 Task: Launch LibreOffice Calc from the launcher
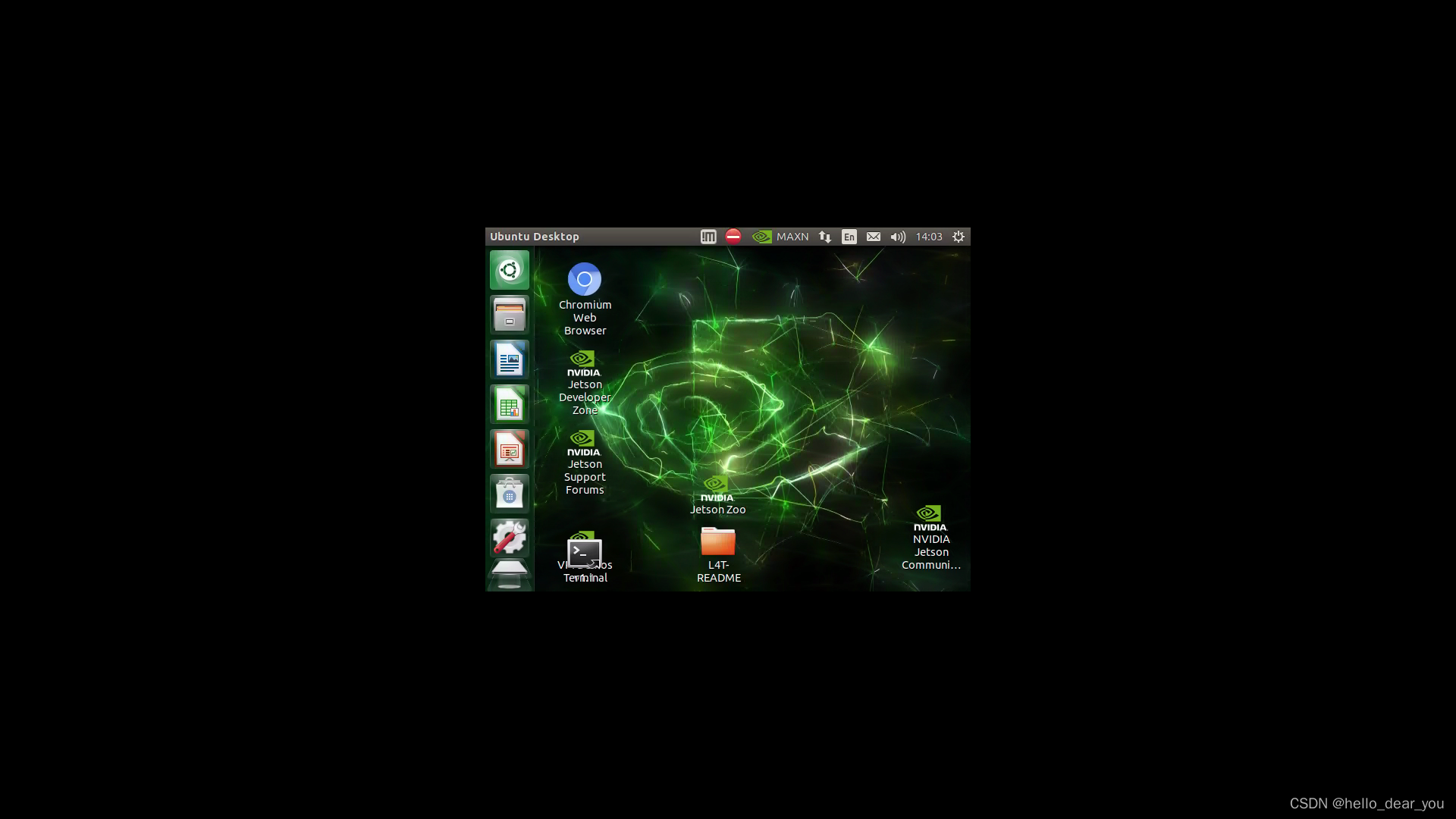click(x=509, y=404)
